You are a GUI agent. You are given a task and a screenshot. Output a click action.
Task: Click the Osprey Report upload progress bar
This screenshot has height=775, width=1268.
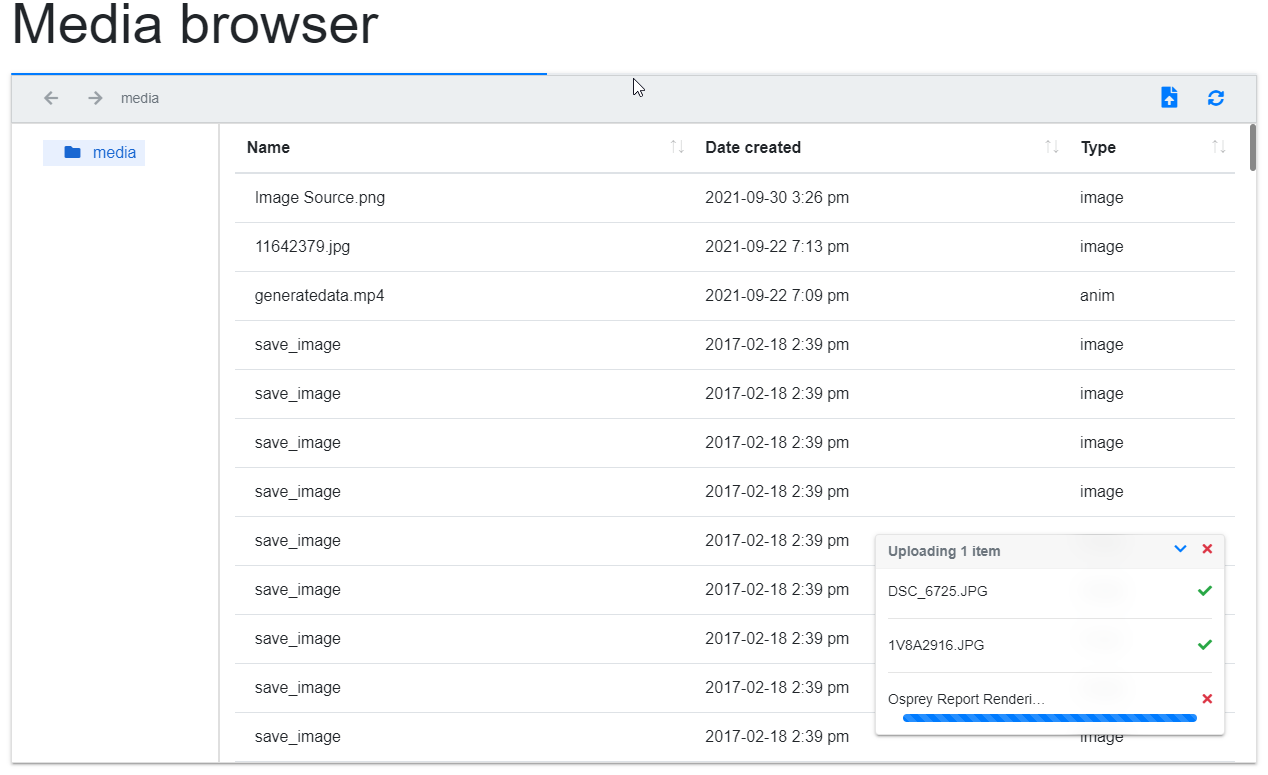[x=1050, y=718]
